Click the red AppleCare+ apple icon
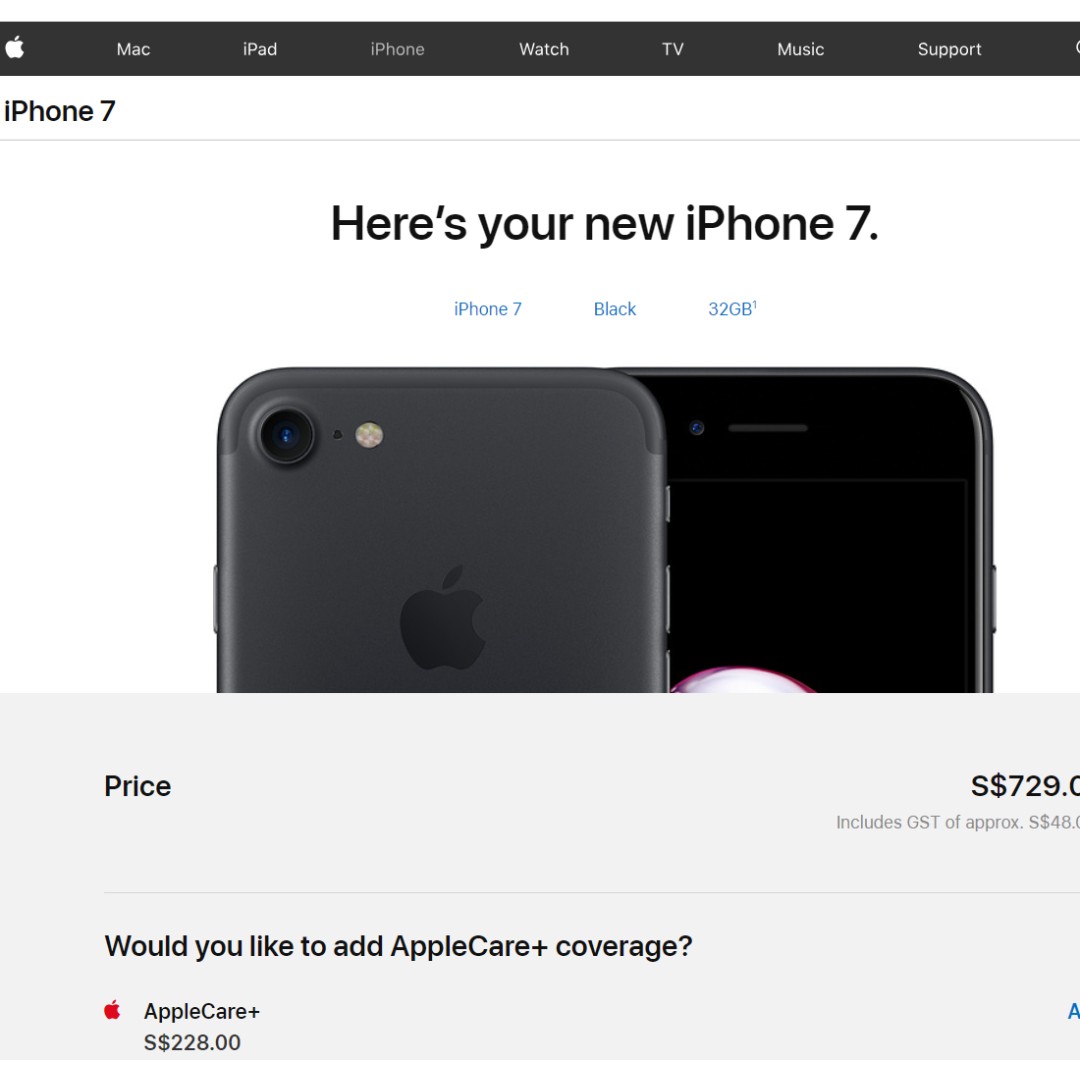Screen dimensions: 1080x1080 click(112, 1010)
